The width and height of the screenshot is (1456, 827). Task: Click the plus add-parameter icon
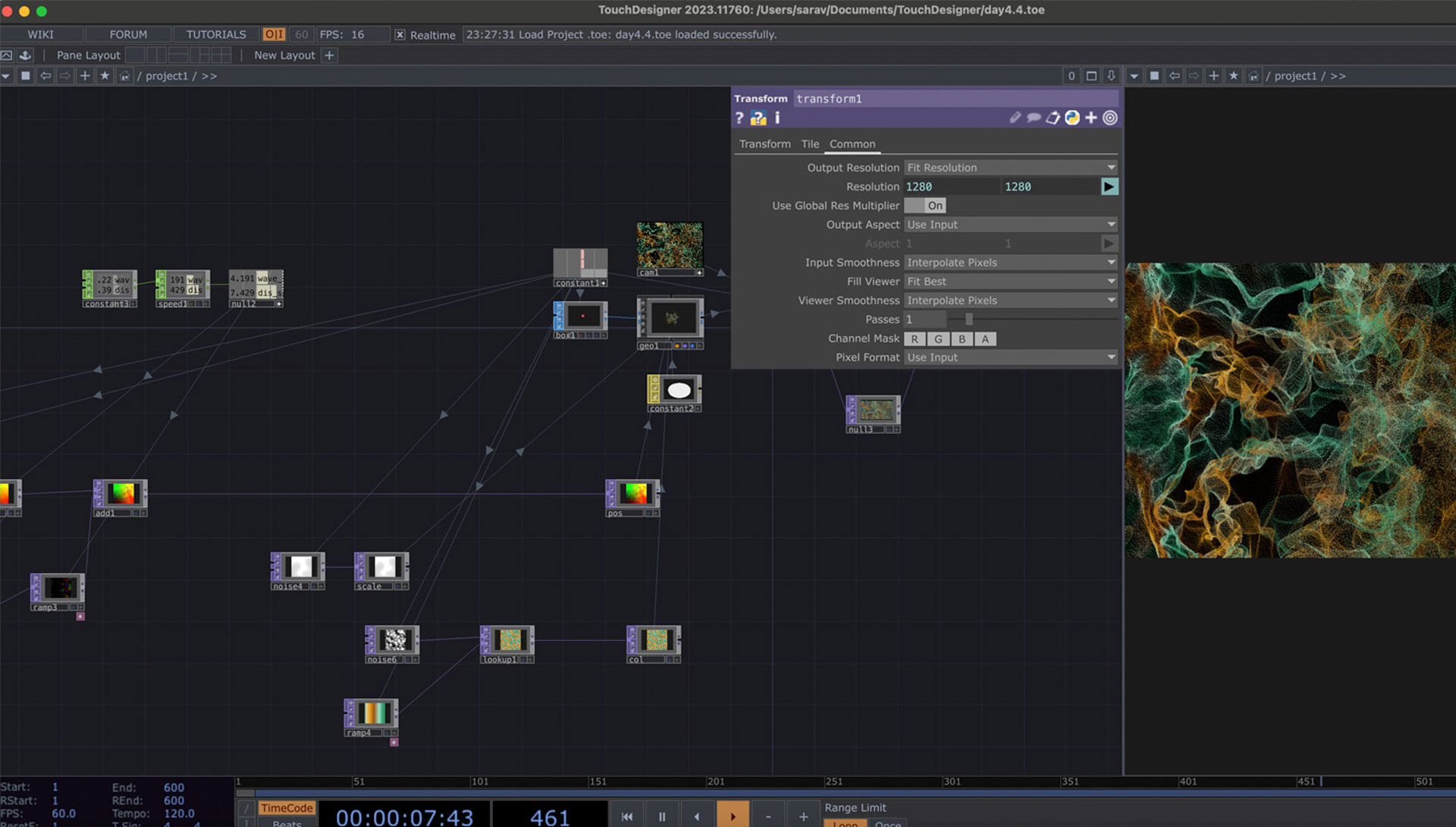click(x=1091, y=118)
